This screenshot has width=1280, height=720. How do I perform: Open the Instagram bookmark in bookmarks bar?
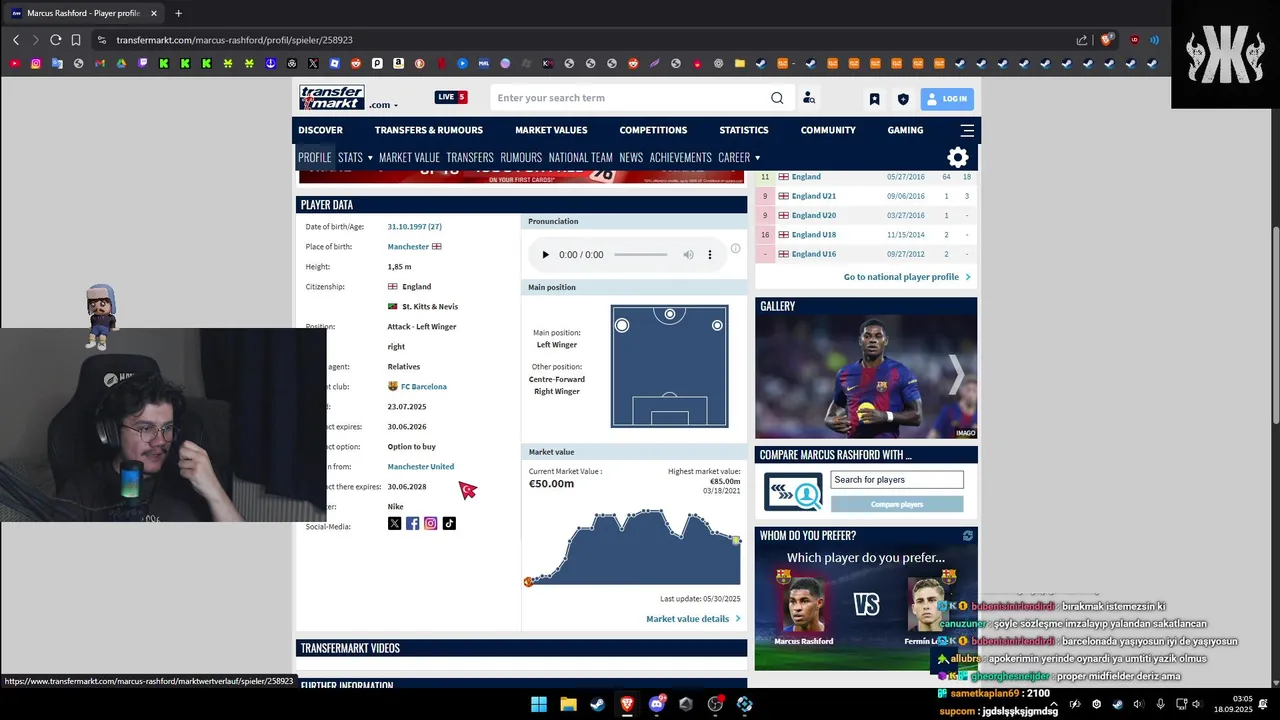[36, 63]
